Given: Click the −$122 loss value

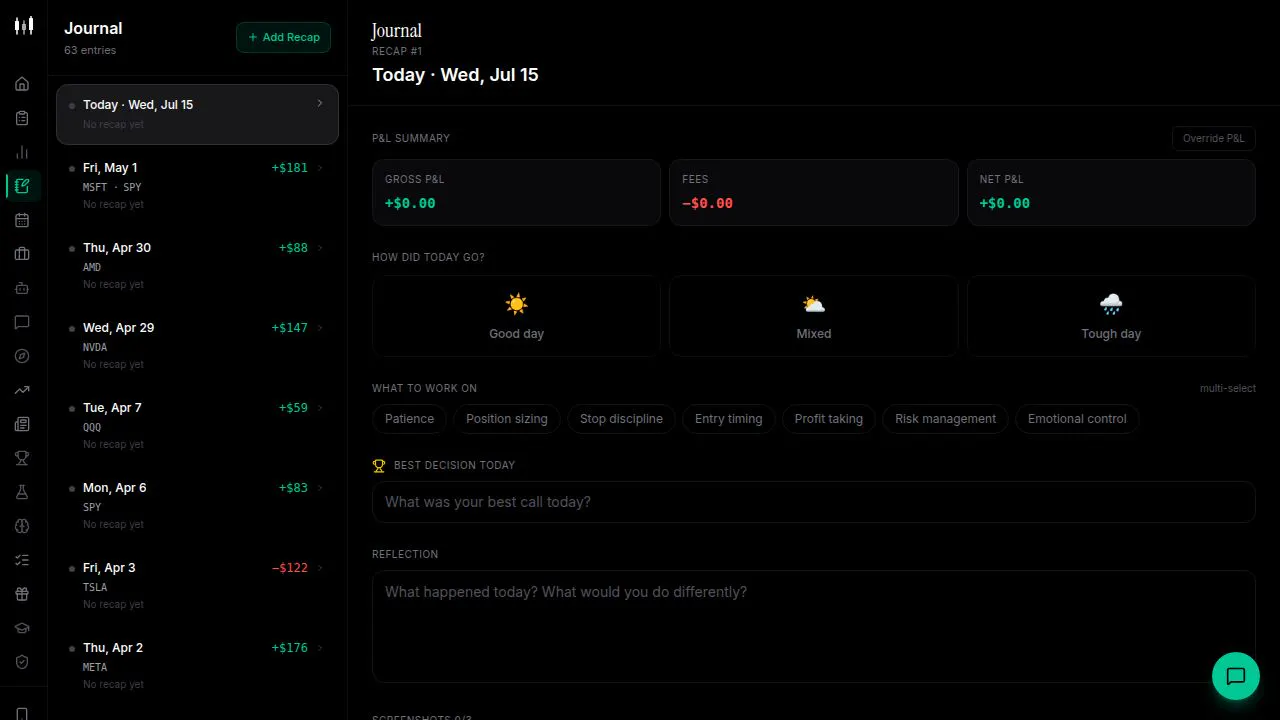Looking at the screenshot, I should coord(290,568).
